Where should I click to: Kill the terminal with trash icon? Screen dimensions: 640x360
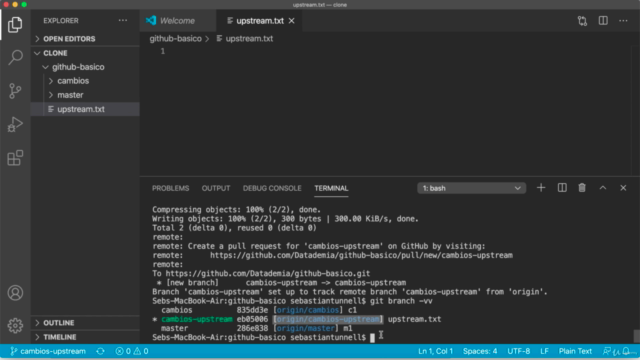[x=582, y=188]
